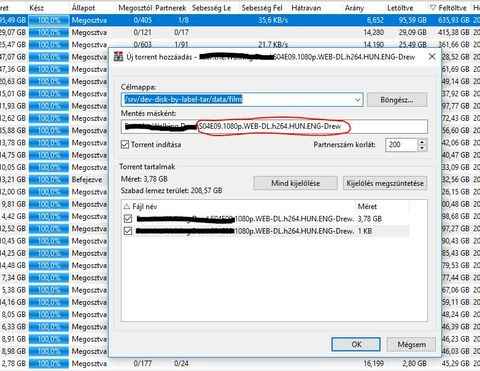Close the Új torrent hozzáadás dialog
This screenshot has width=480, height=371.
click(x=432, y=57)
